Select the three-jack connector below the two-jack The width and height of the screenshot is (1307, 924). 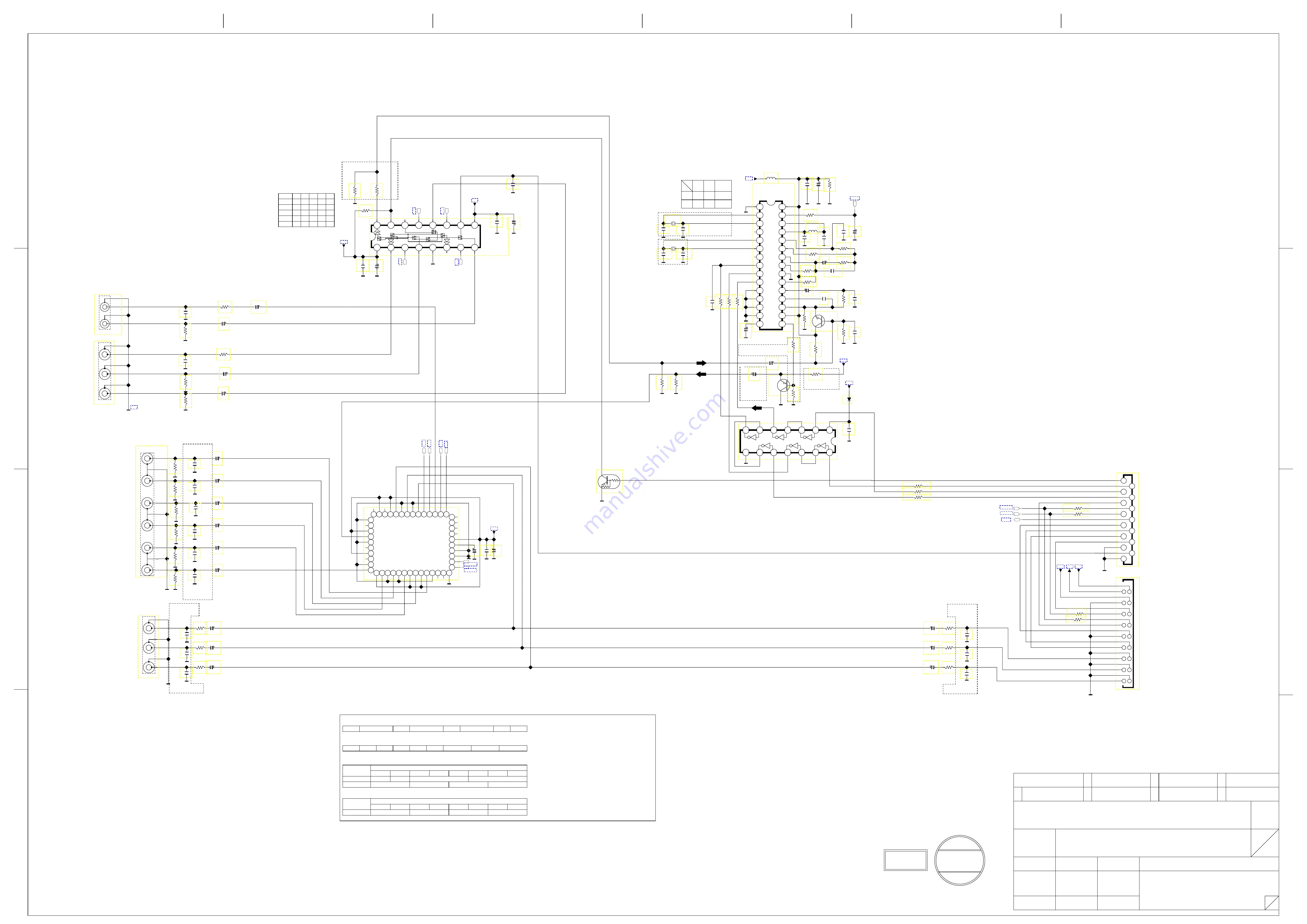point(105,373)
